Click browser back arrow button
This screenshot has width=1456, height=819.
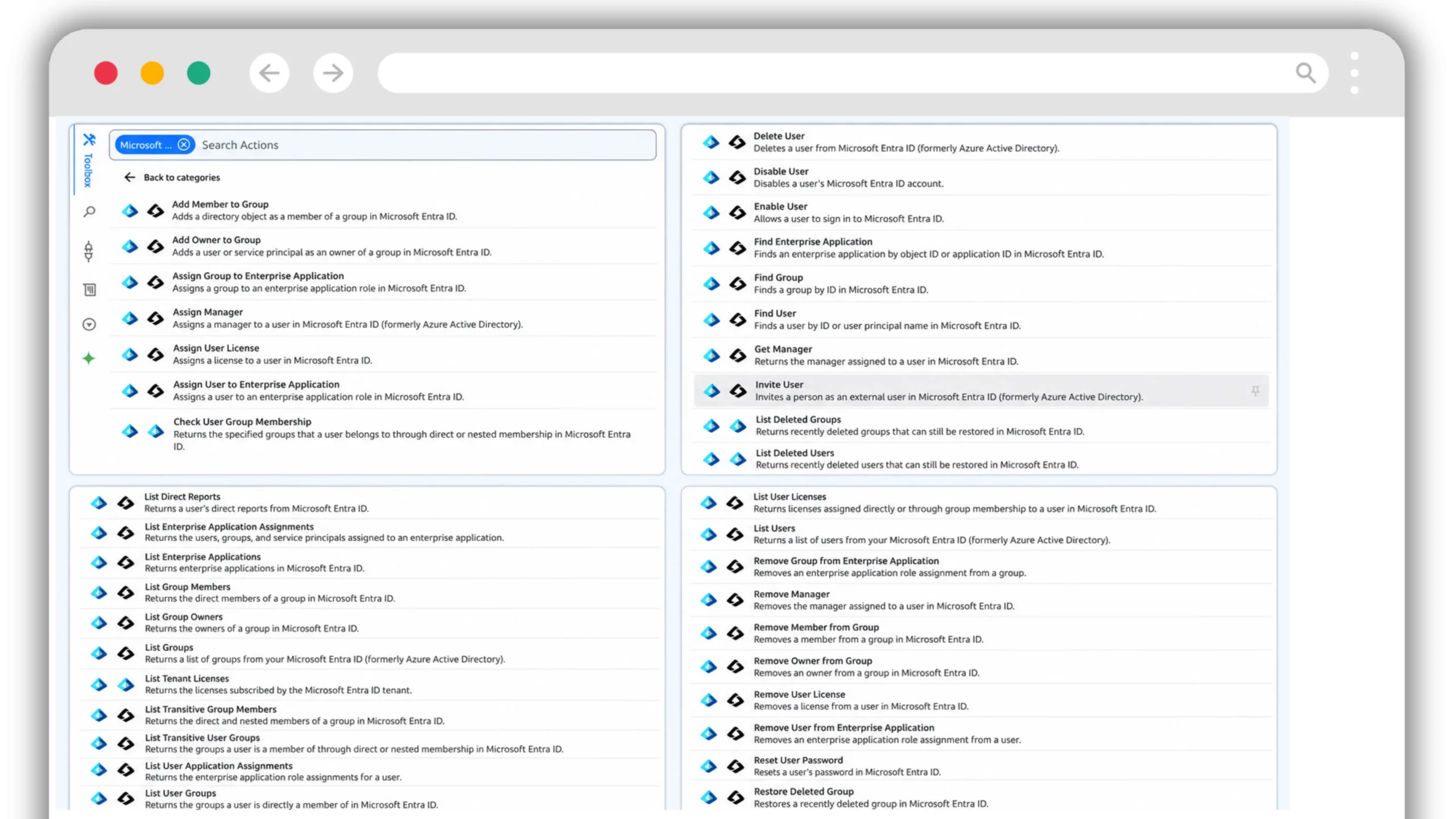[269, 73]
